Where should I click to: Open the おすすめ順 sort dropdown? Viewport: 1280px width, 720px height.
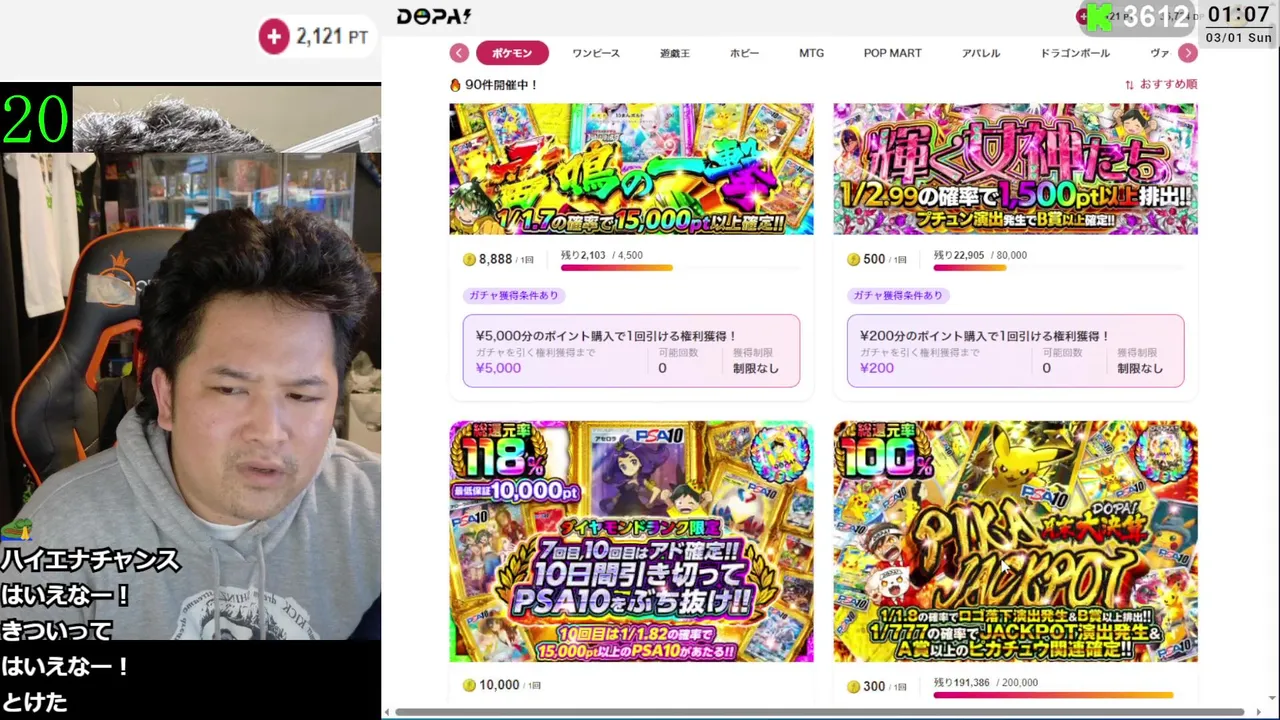pos(1161,84)
